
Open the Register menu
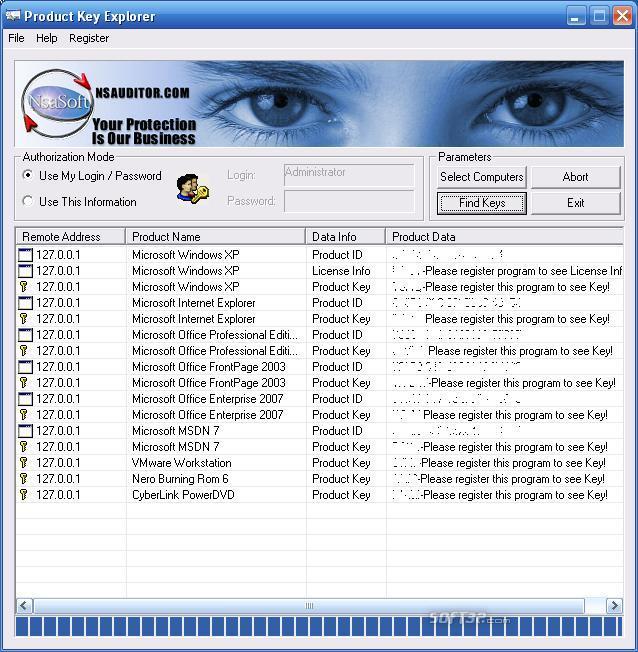click(89, 38)
